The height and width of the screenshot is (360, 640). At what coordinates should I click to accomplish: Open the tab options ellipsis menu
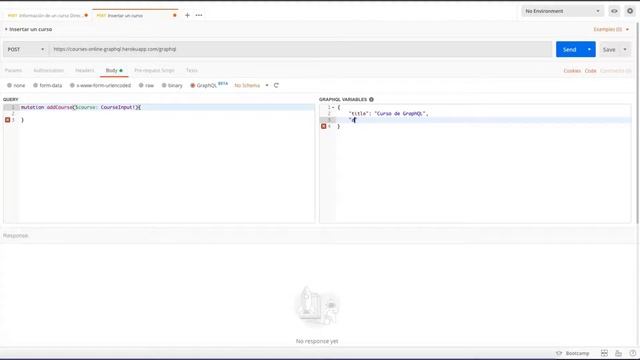199,15
